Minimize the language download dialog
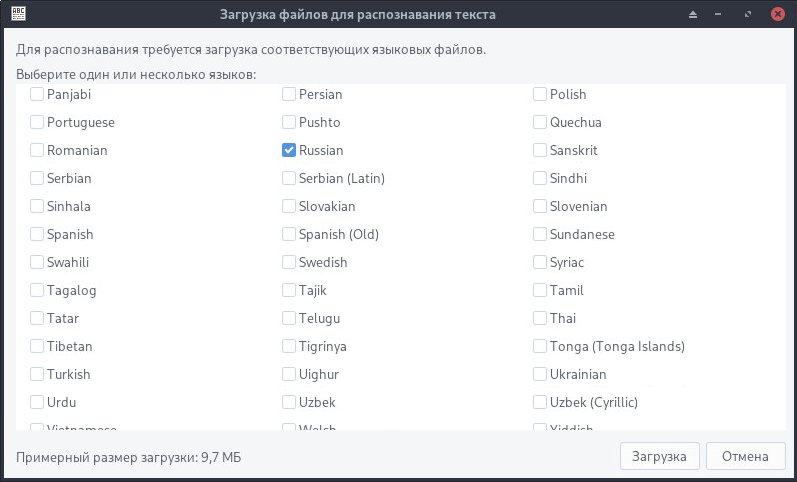This screenshot has height=482, width=797. point(720,15)
